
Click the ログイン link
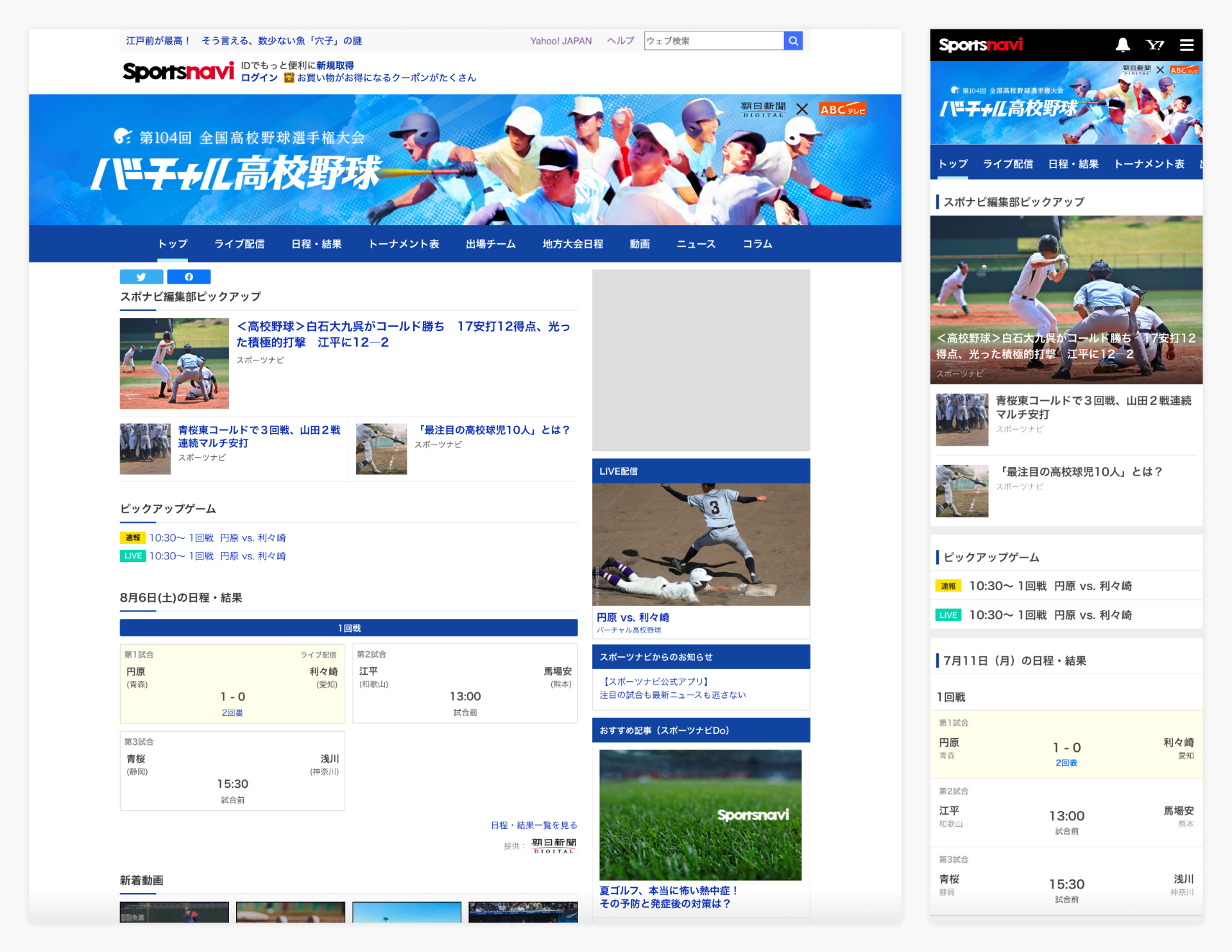coord(259,77)
